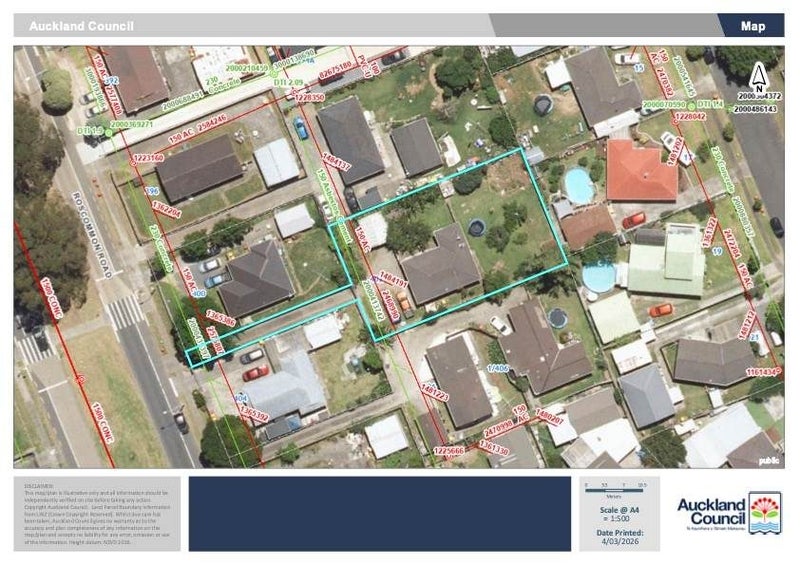Click the Date Printed 4/03/2026 text
This screenshot has width=800, height=565.
[619, 537]
